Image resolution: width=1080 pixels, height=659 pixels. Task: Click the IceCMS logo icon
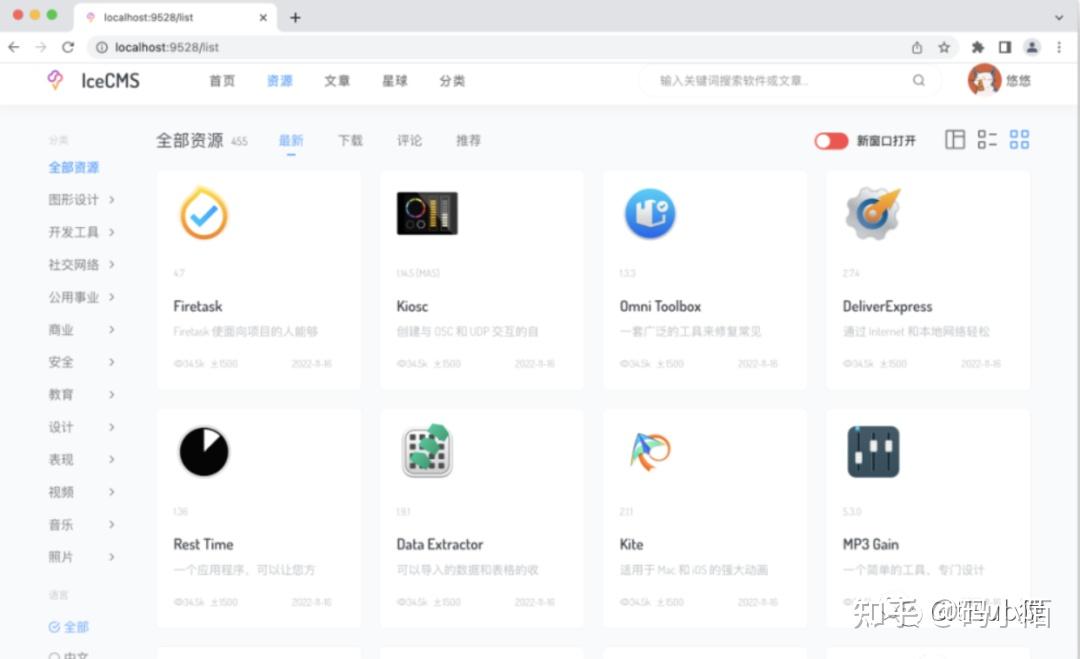(55, 80)
